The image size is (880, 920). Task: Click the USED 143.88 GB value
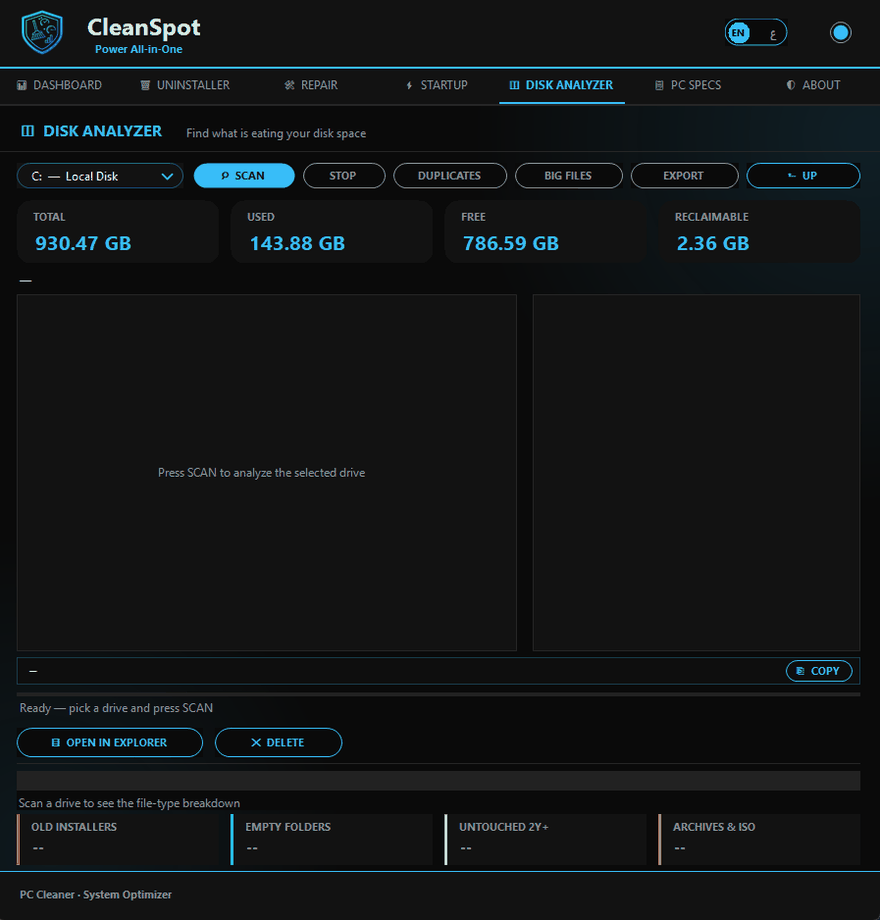click(x=297, y=243)
